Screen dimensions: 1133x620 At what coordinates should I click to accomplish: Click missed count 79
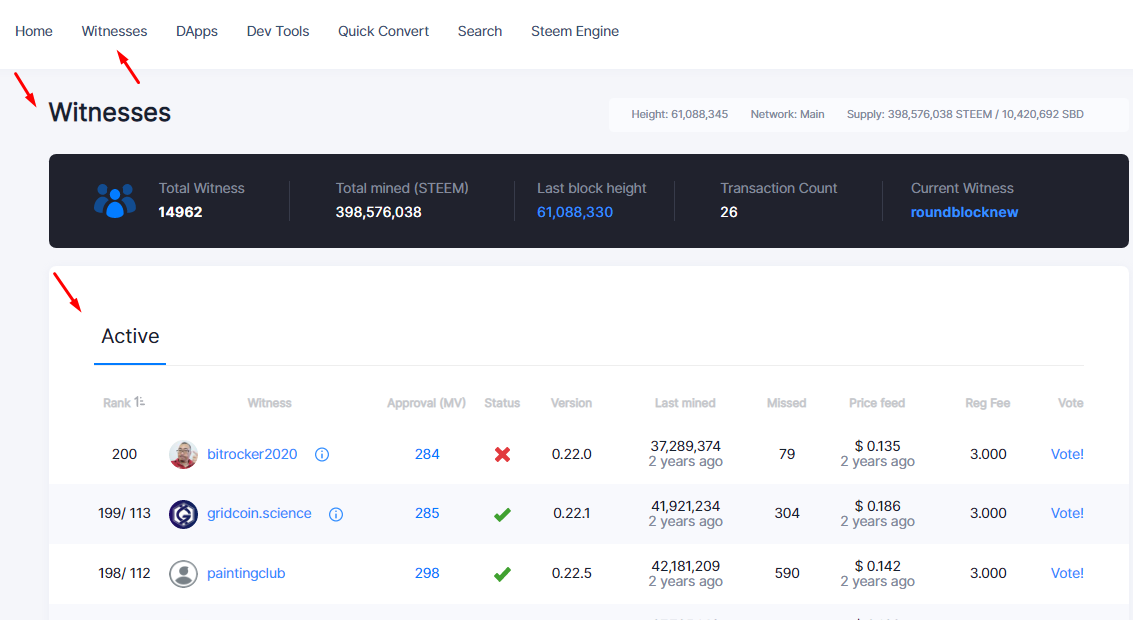787,454
